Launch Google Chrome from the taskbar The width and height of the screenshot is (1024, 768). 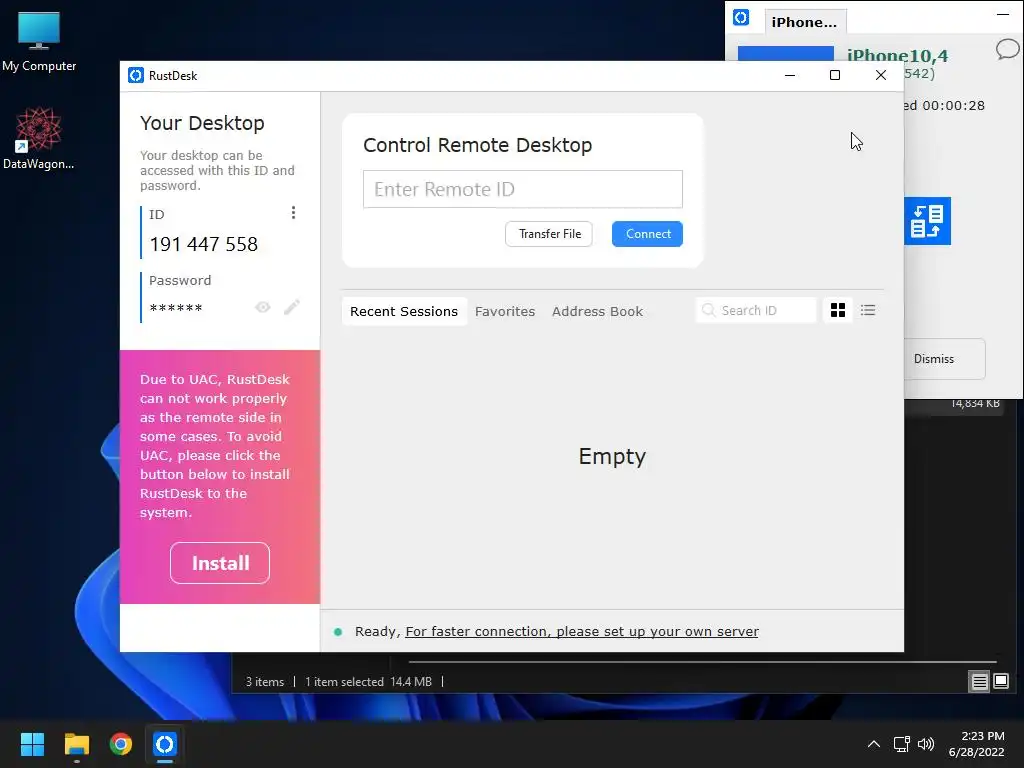tap(121, 744)
